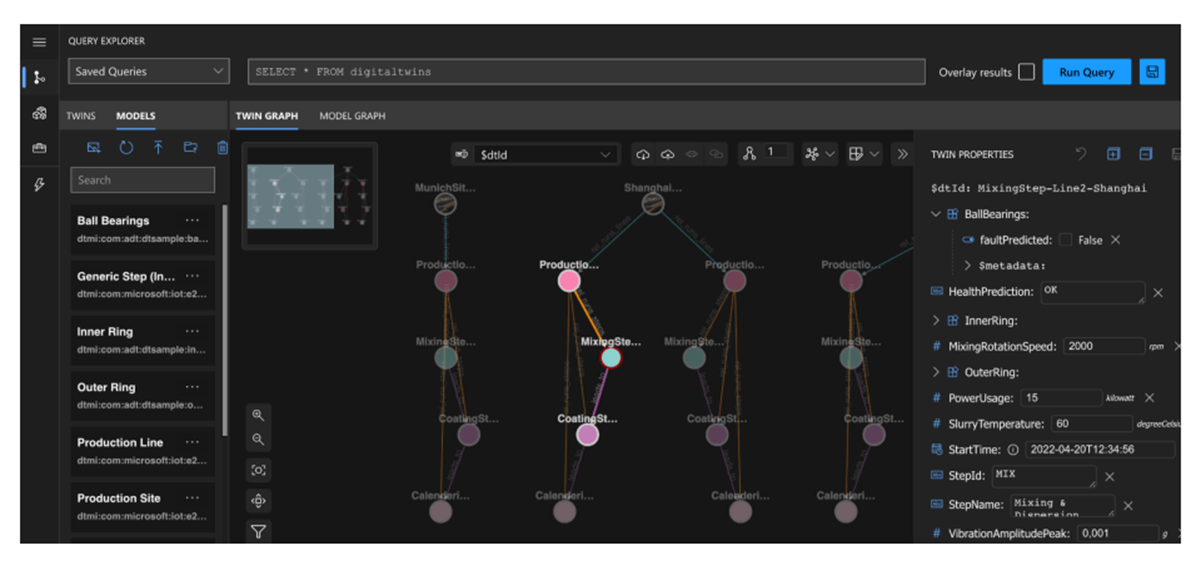1200x571 pixels.
Task: Click the save query floppy icon
Action: (1152, 72)
